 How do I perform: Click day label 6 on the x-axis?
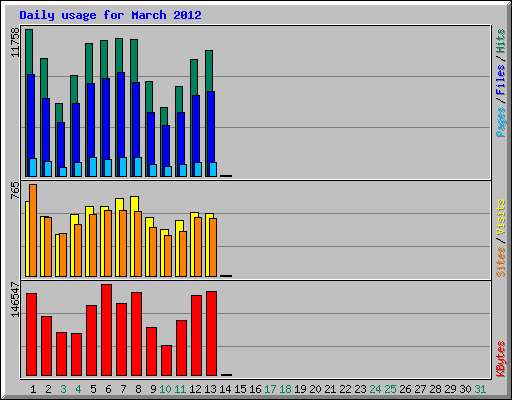pos(108,389)
